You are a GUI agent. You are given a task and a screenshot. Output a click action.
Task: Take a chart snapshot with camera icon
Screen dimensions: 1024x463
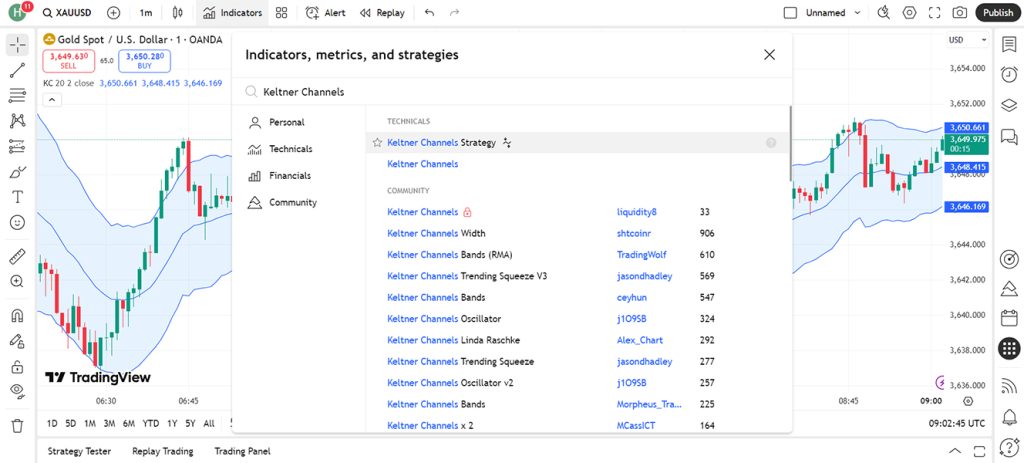point(959,12)
